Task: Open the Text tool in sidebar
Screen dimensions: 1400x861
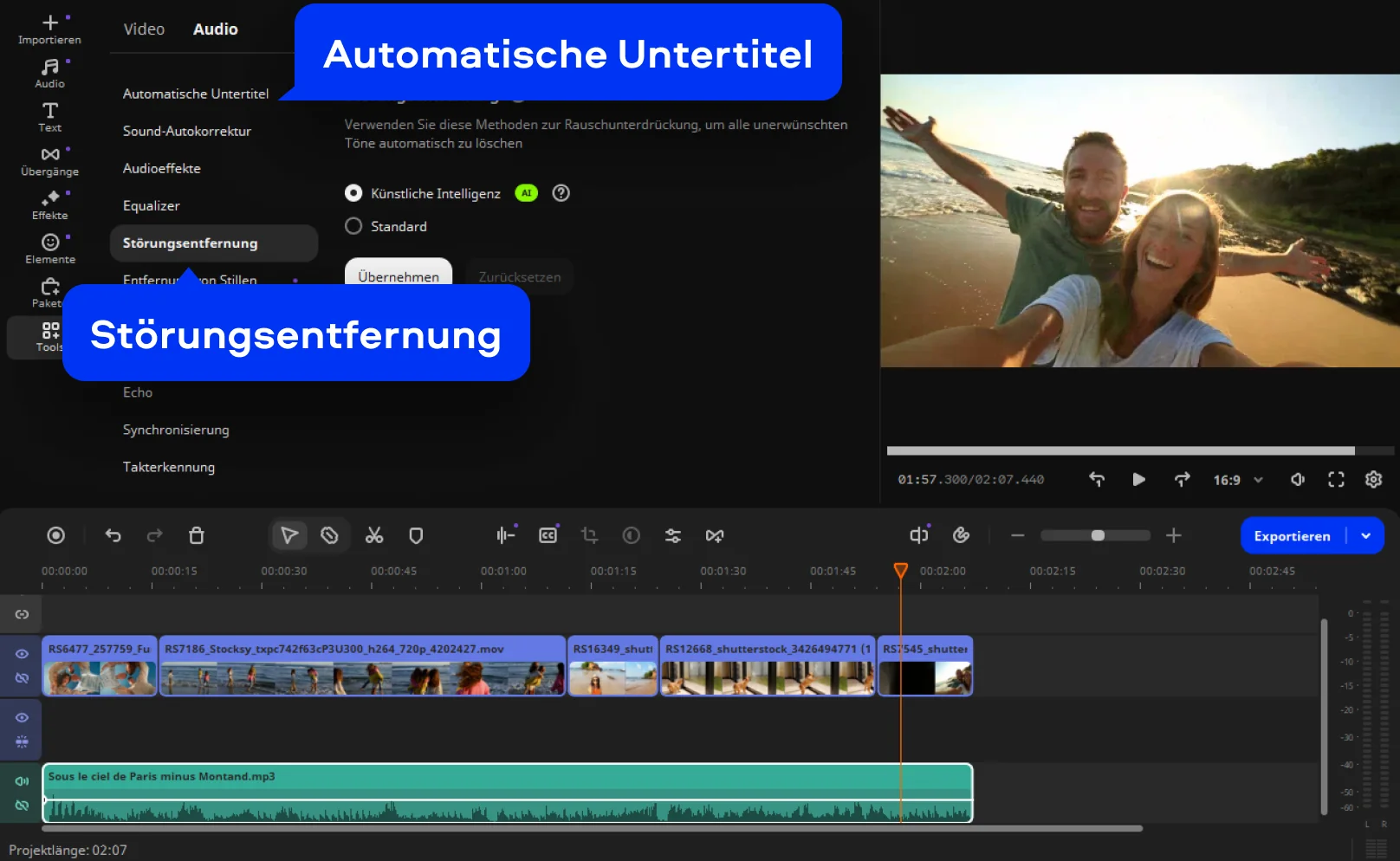Action: point(50,117)
